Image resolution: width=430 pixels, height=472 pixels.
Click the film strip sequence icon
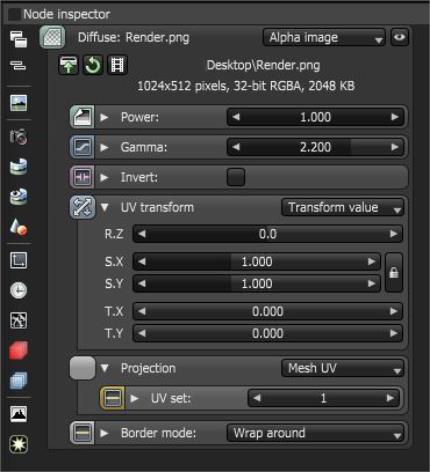coord(117,65)
